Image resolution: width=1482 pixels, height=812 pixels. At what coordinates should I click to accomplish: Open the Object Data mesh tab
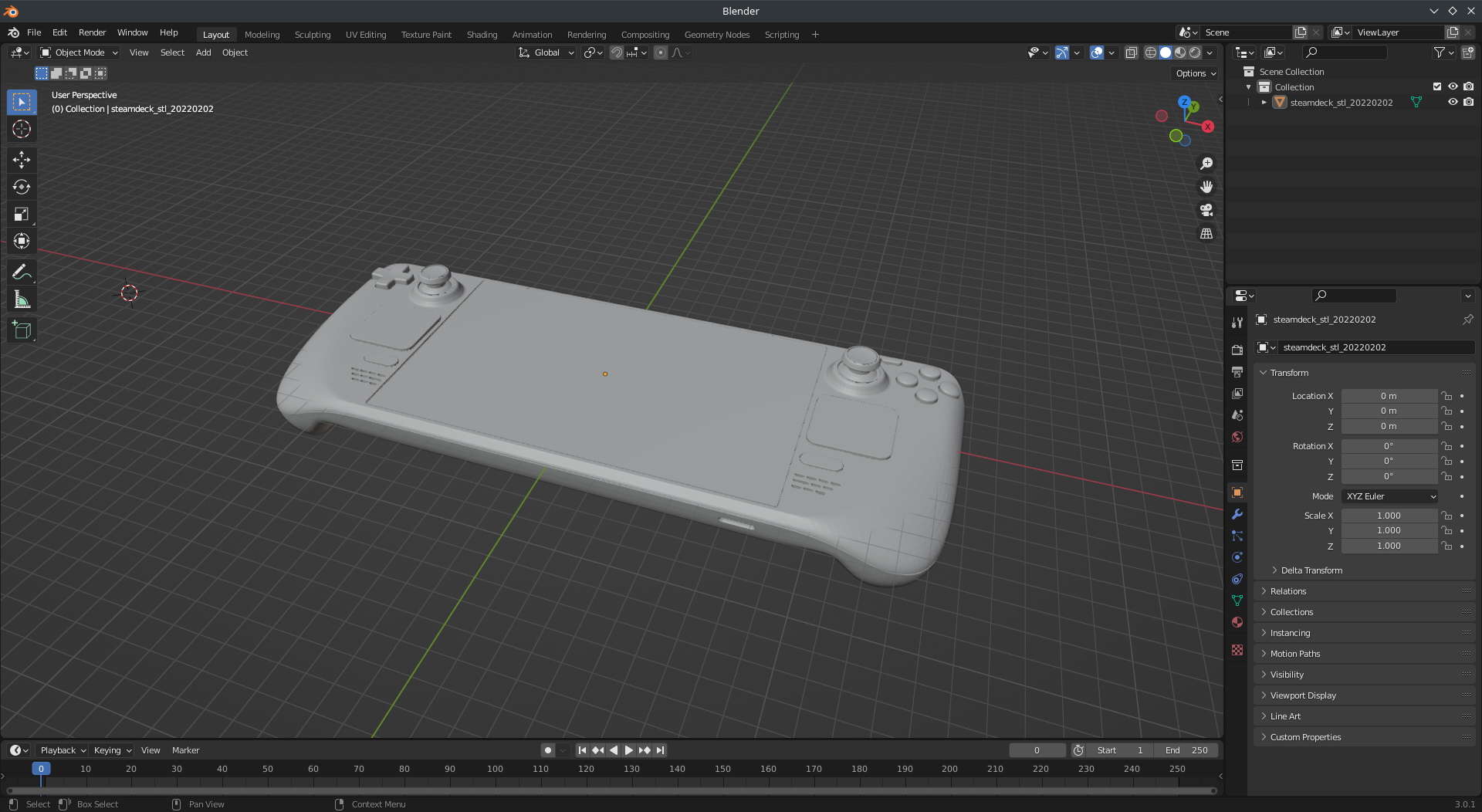[x=1237, y=601]
